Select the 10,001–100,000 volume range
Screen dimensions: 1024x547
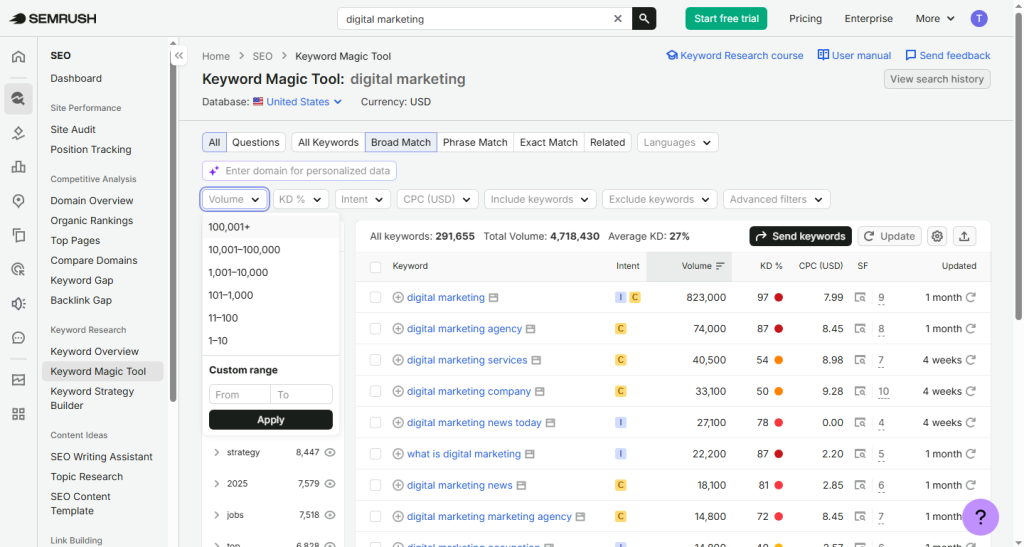point(270,249)
